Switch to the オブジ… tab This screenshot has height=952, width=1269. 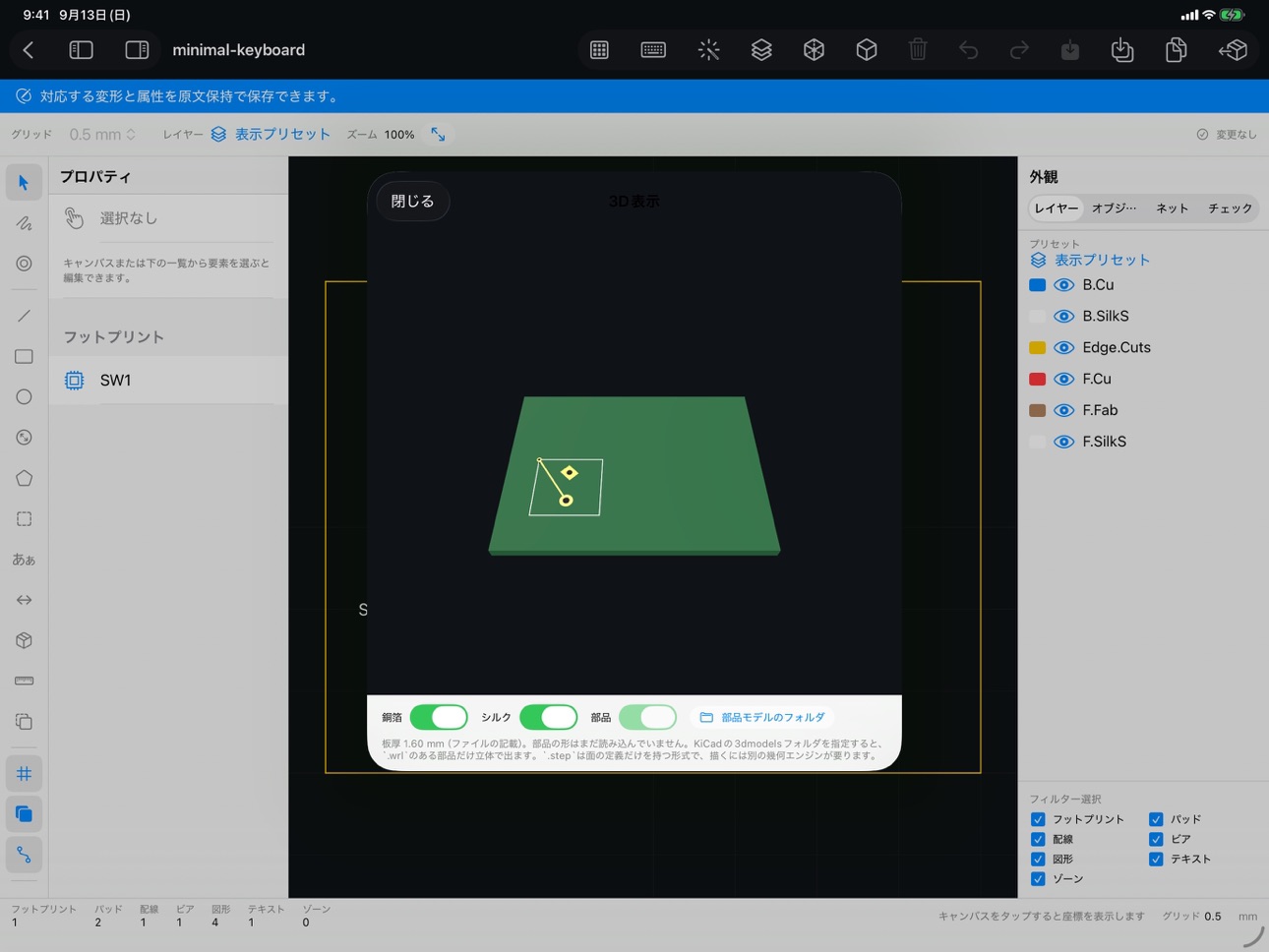(x=1114, y=208)
